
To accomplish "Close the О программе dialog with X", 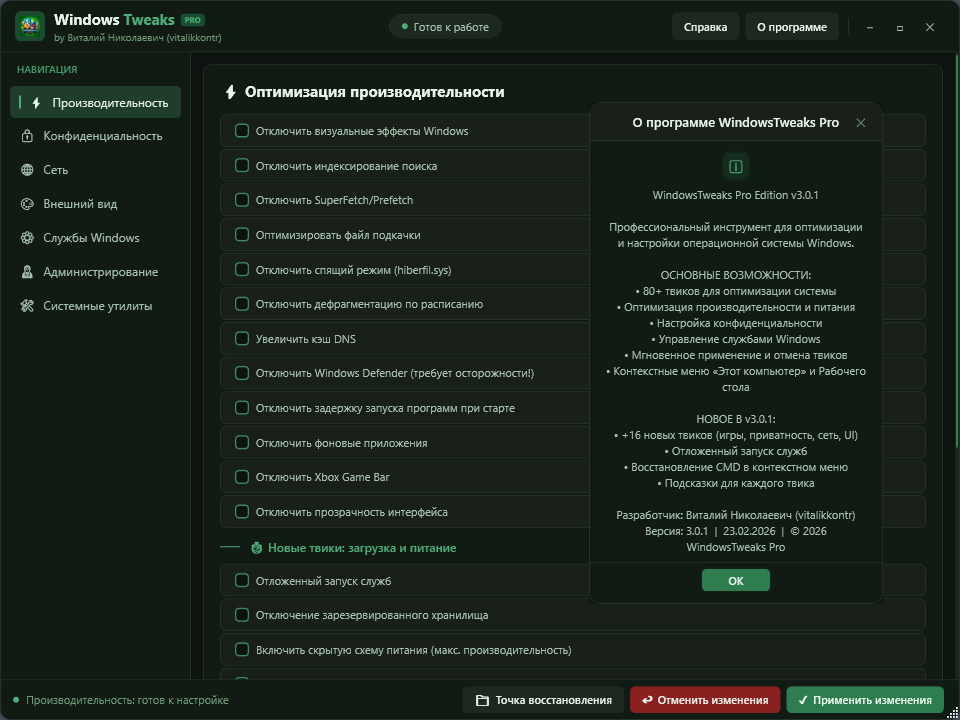I will pos(861,123).
